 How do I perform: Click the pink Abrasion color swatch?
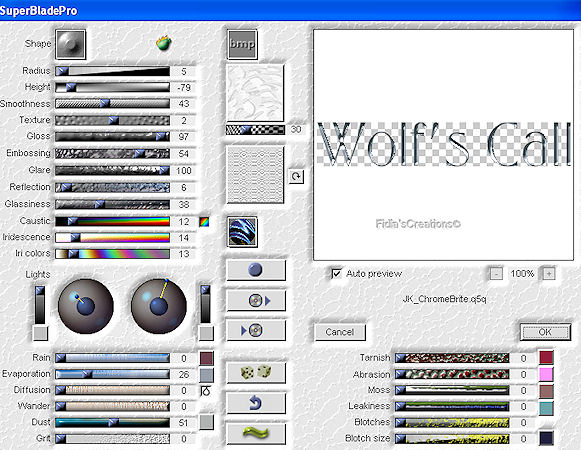point(546,374)
